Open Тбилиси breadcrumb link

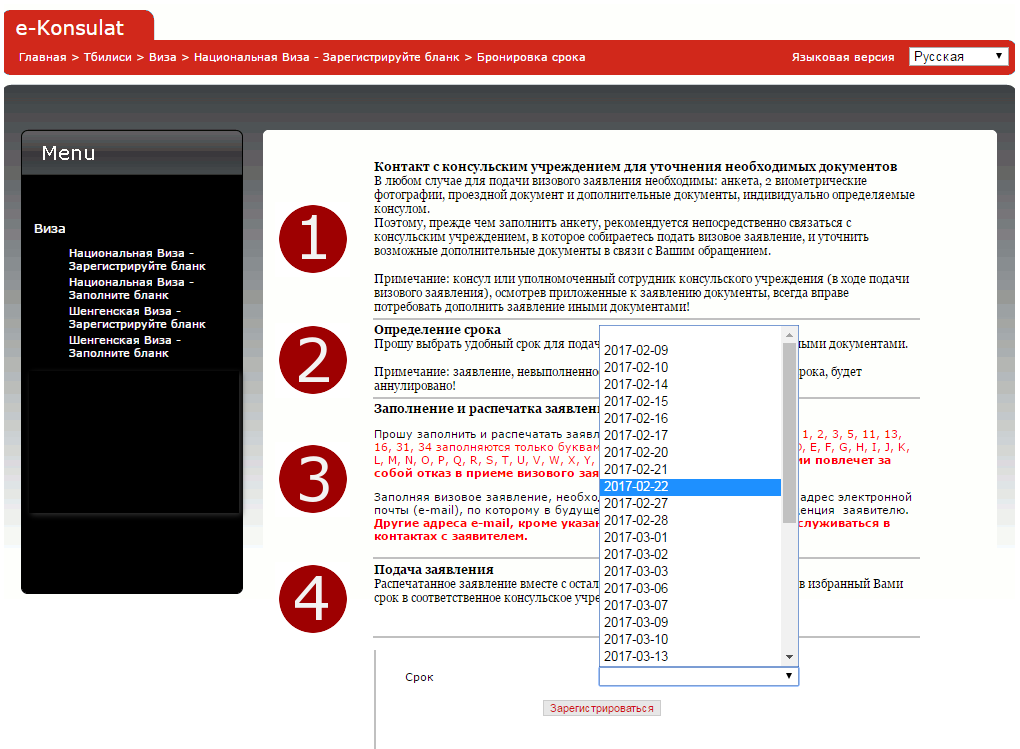(107, 57)
